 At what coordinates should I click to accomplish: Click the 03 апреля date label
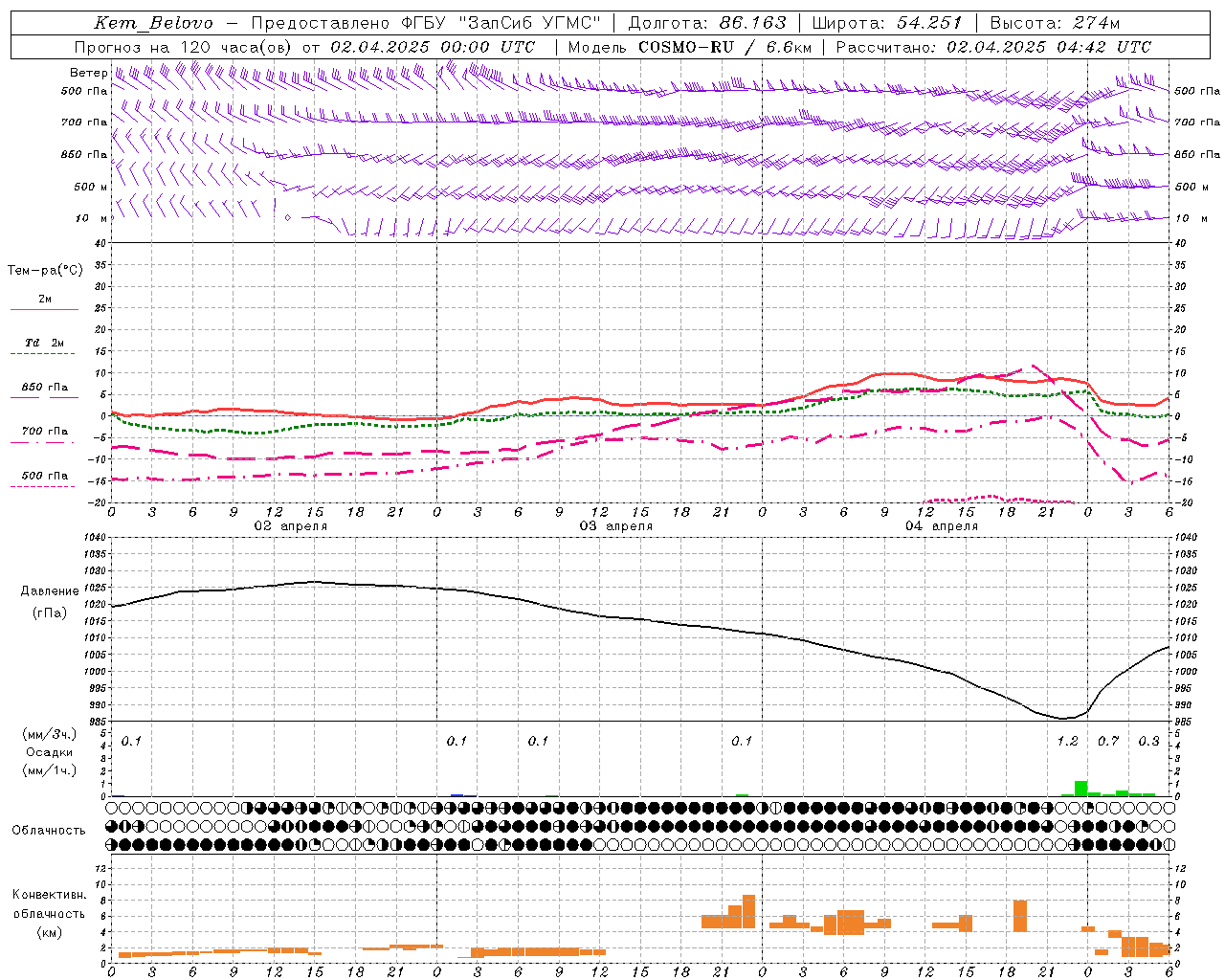coord(615,526)
